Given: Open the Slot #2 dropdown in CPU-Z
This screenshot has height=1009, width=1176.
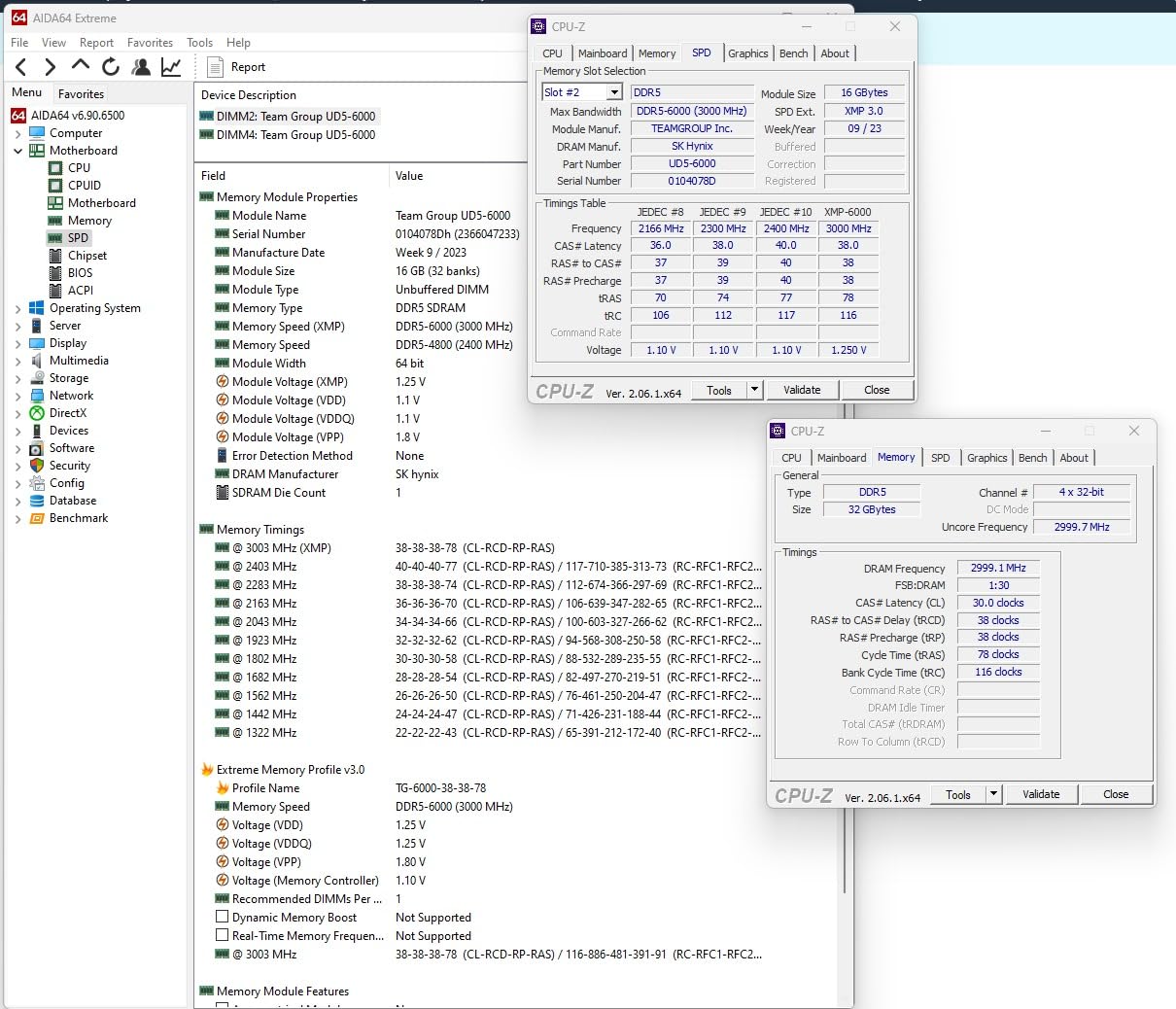Looking at the screenshot, I should click(x=614, y=92).
